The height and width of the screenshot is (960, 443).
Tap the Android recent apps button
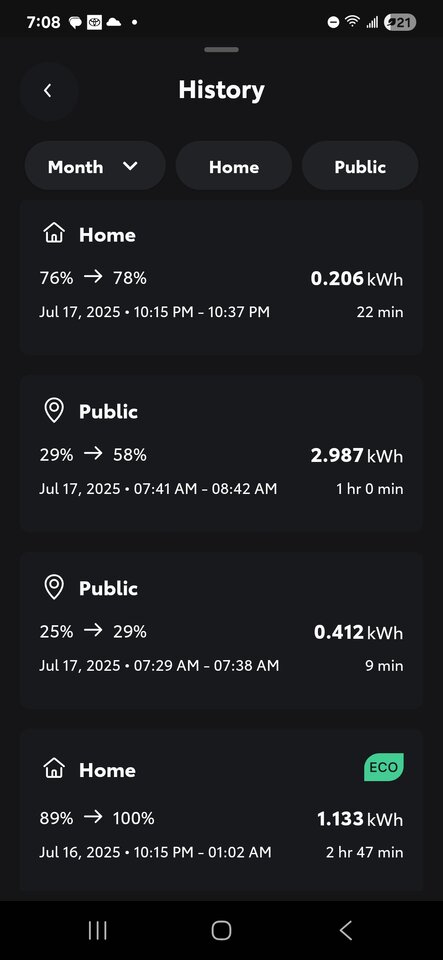[x=98, y=931]
